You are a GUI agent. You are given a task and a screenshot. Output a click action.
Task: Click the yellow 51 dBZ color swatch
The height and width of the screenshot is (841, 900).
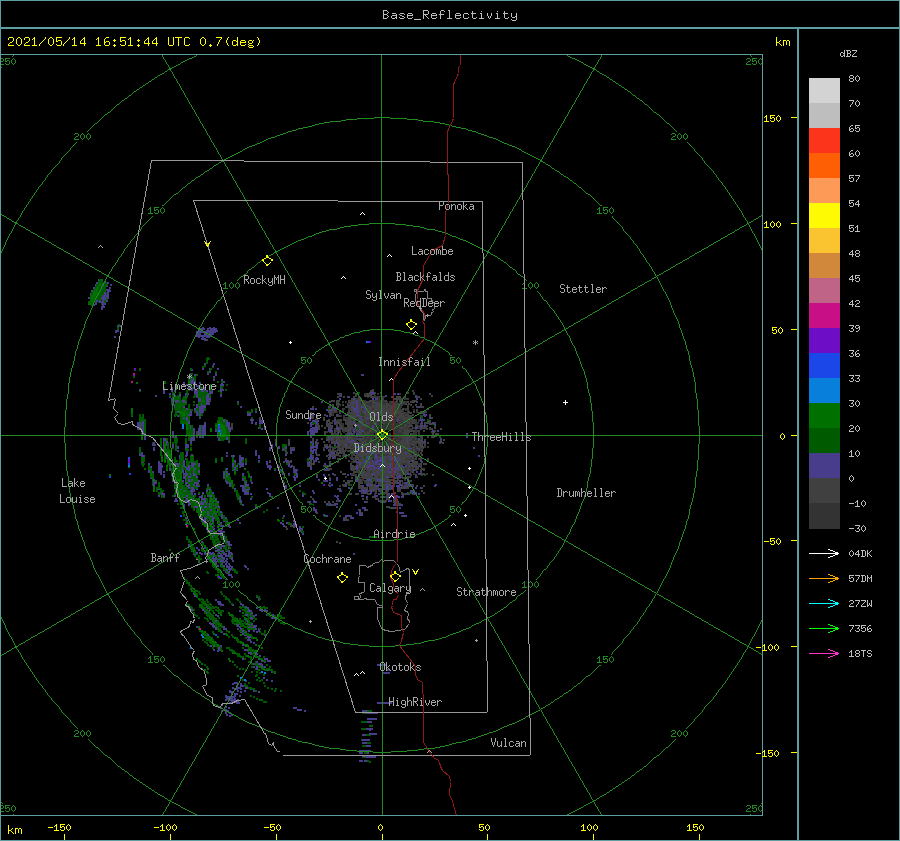[x=824, y=215]
